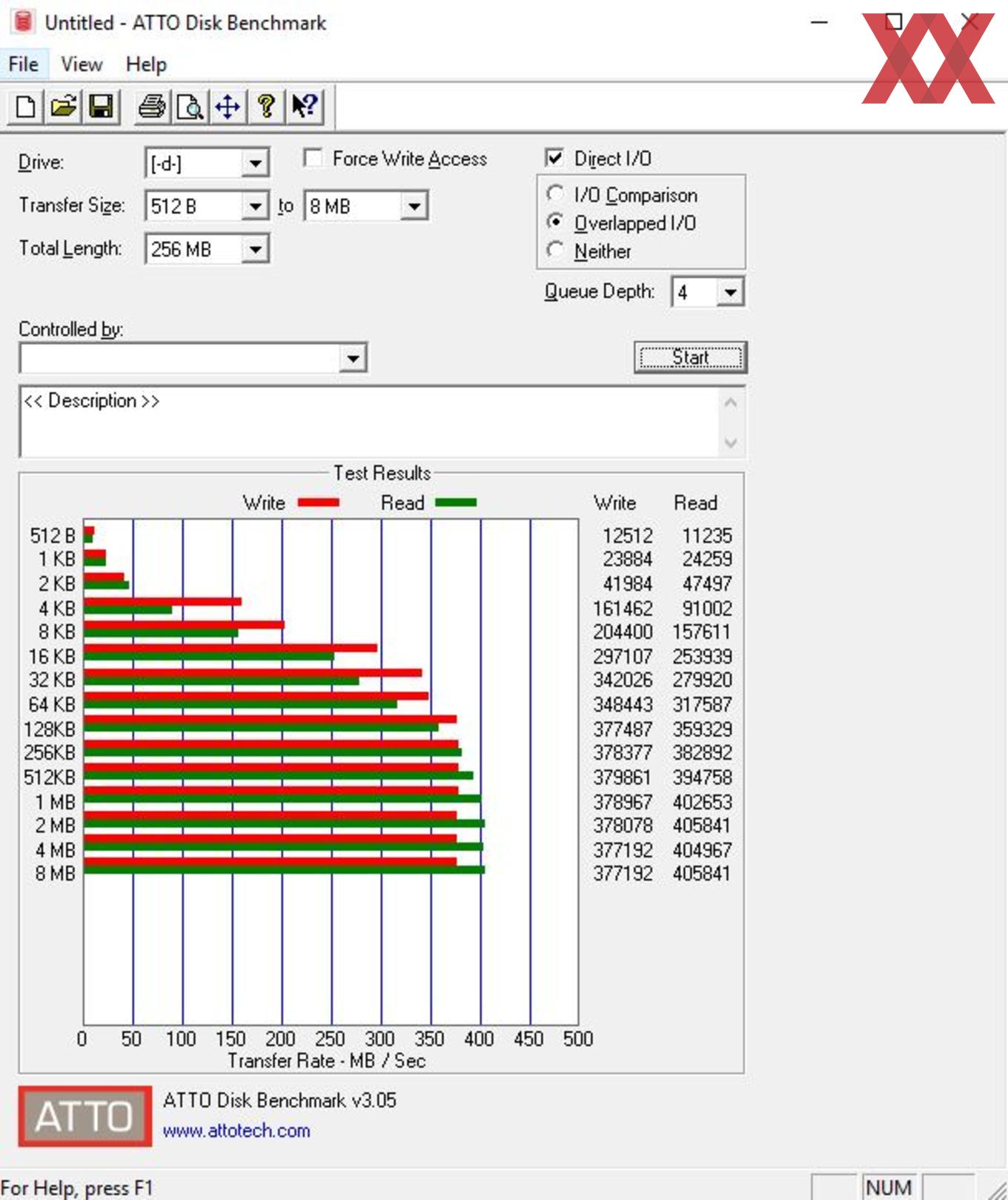Save results with the floppy disk icon

[102, 107]
